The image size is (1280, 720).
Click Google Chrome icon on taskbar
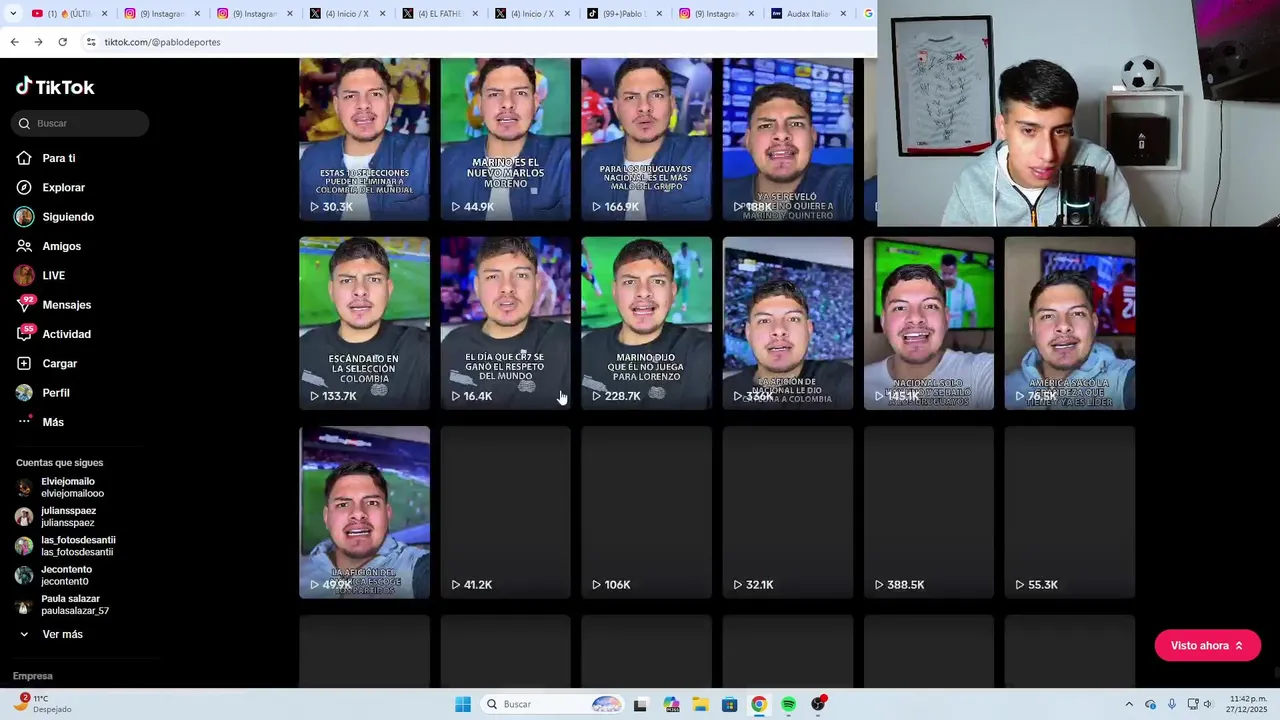pos(759,704)
